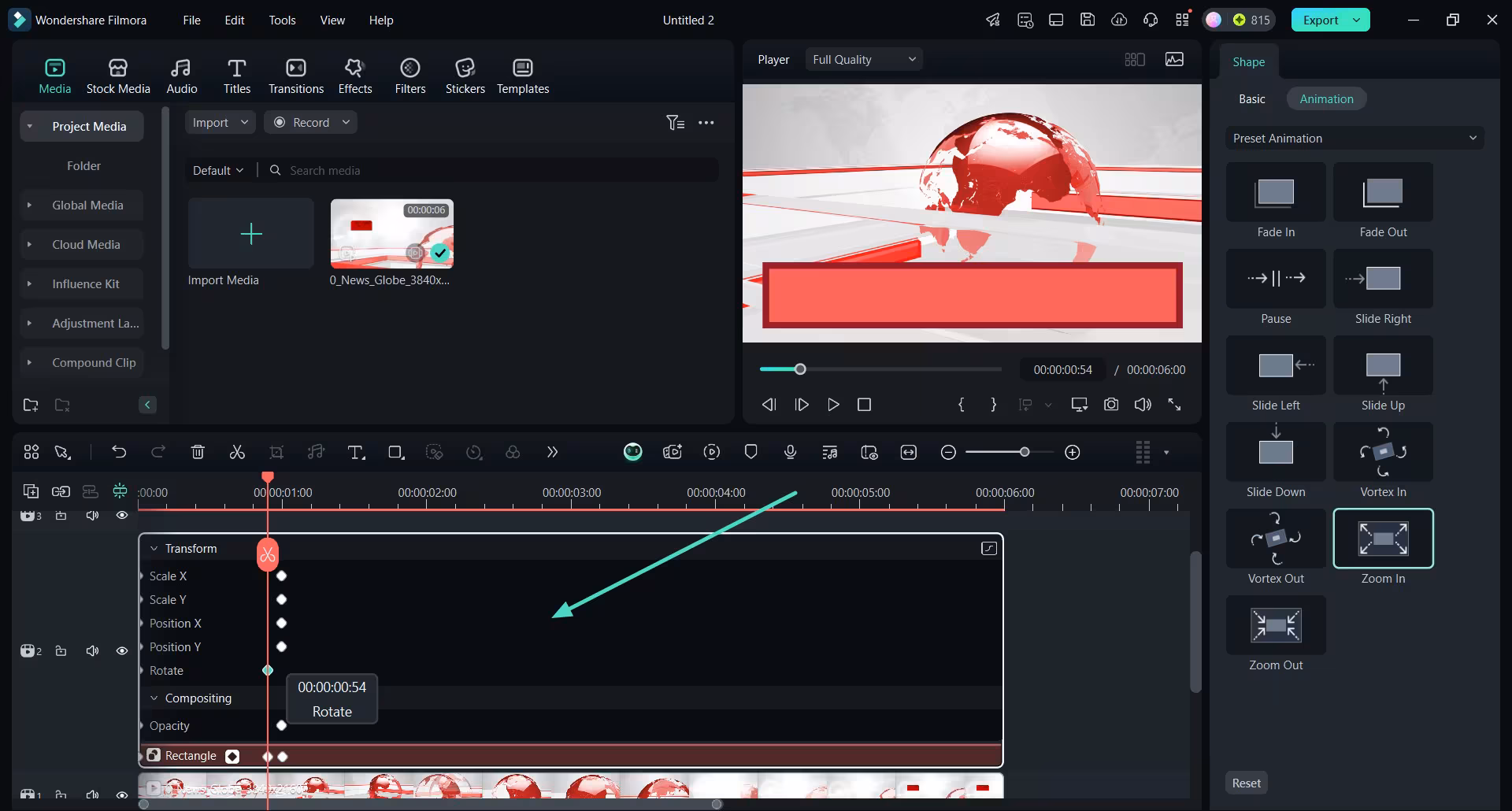Click the Export button
The width and height of the screenshot is (1512, 811).
1320,20
